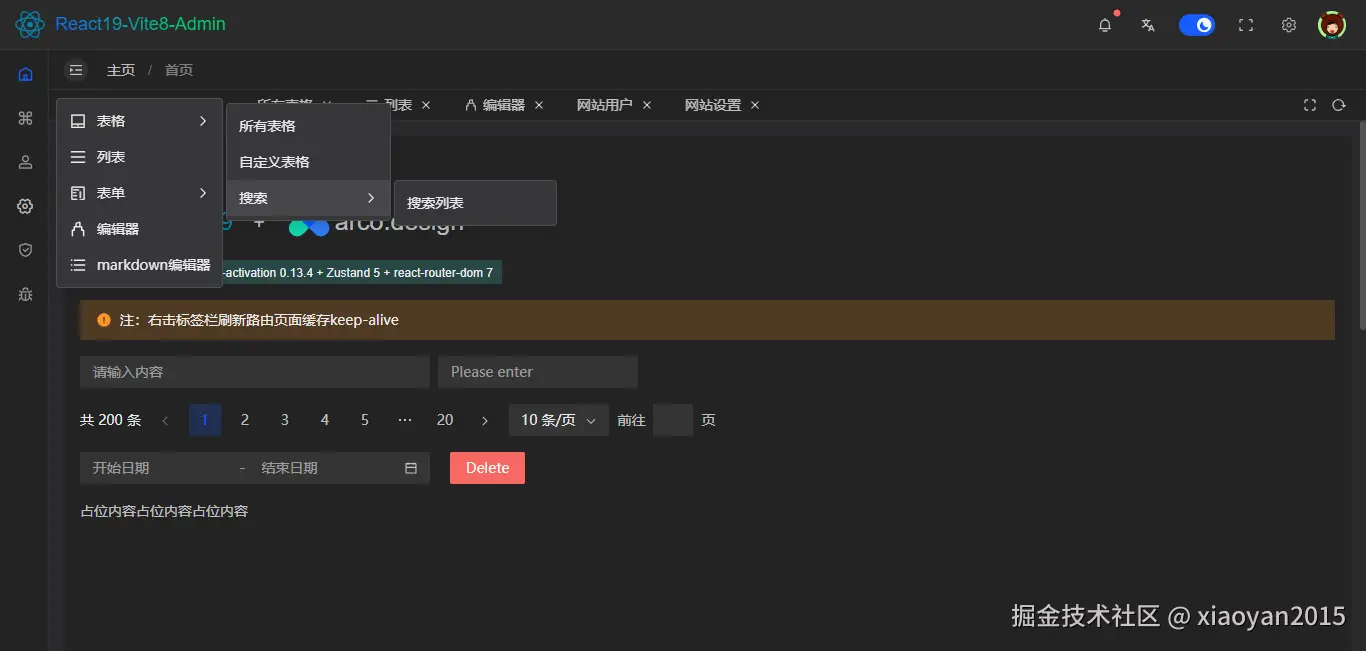Close the 网站设置 tab
Viewport: 1366px width, 651px height.
755,105
